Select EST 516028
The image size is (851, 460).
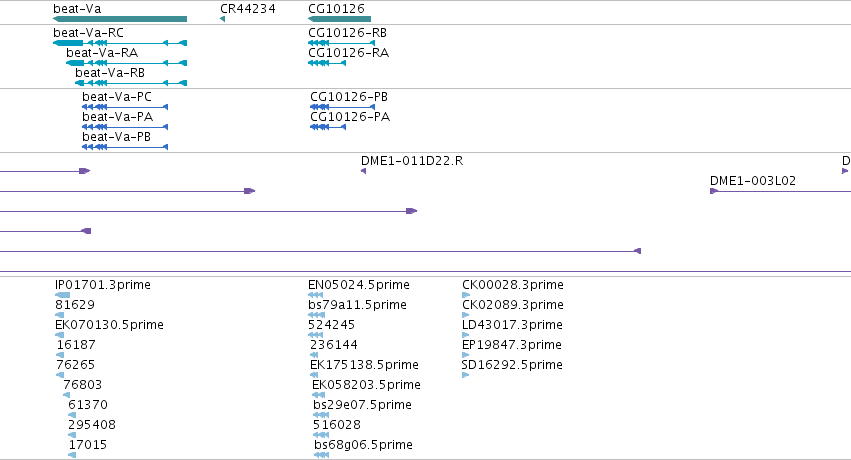(321, 435)
